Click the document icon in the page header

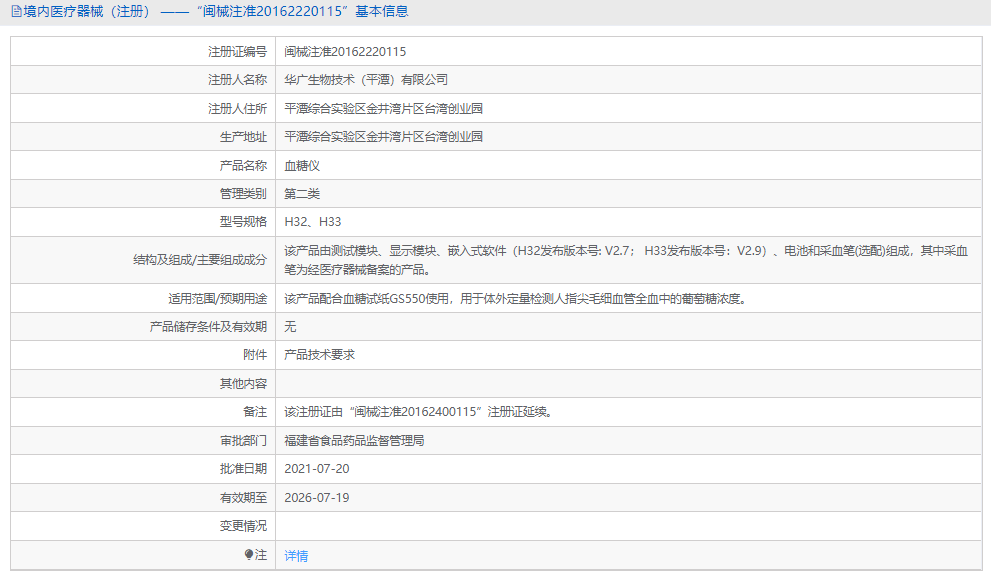tap(16, 11)
